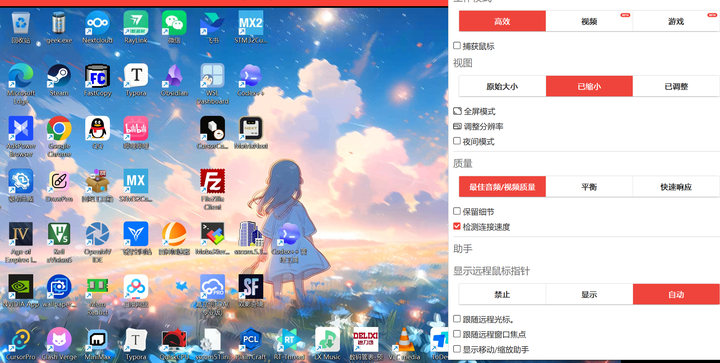
Task: Open FileZilla Client shortcut
Action: [213, 181]
